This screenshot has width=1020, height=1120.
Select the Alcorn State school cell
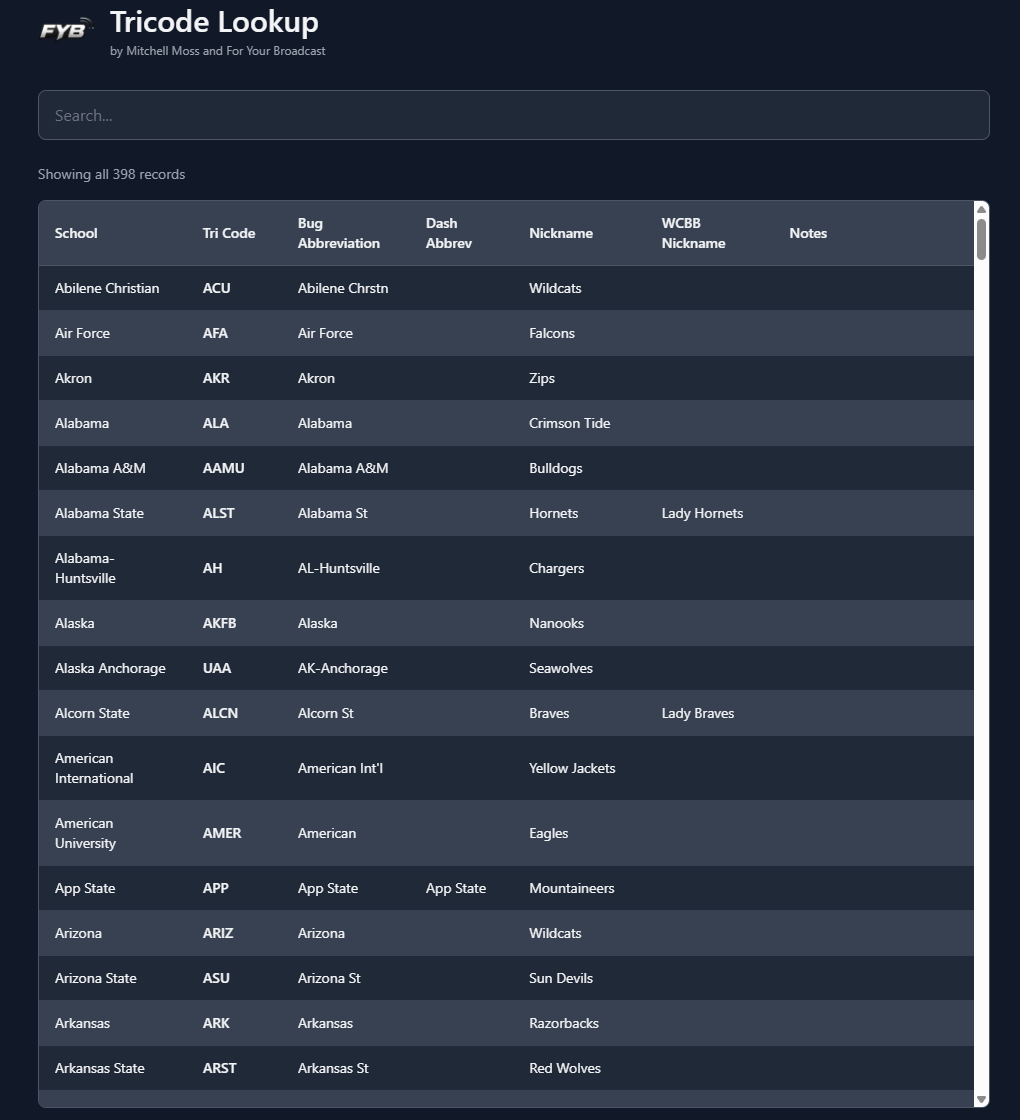92,713
